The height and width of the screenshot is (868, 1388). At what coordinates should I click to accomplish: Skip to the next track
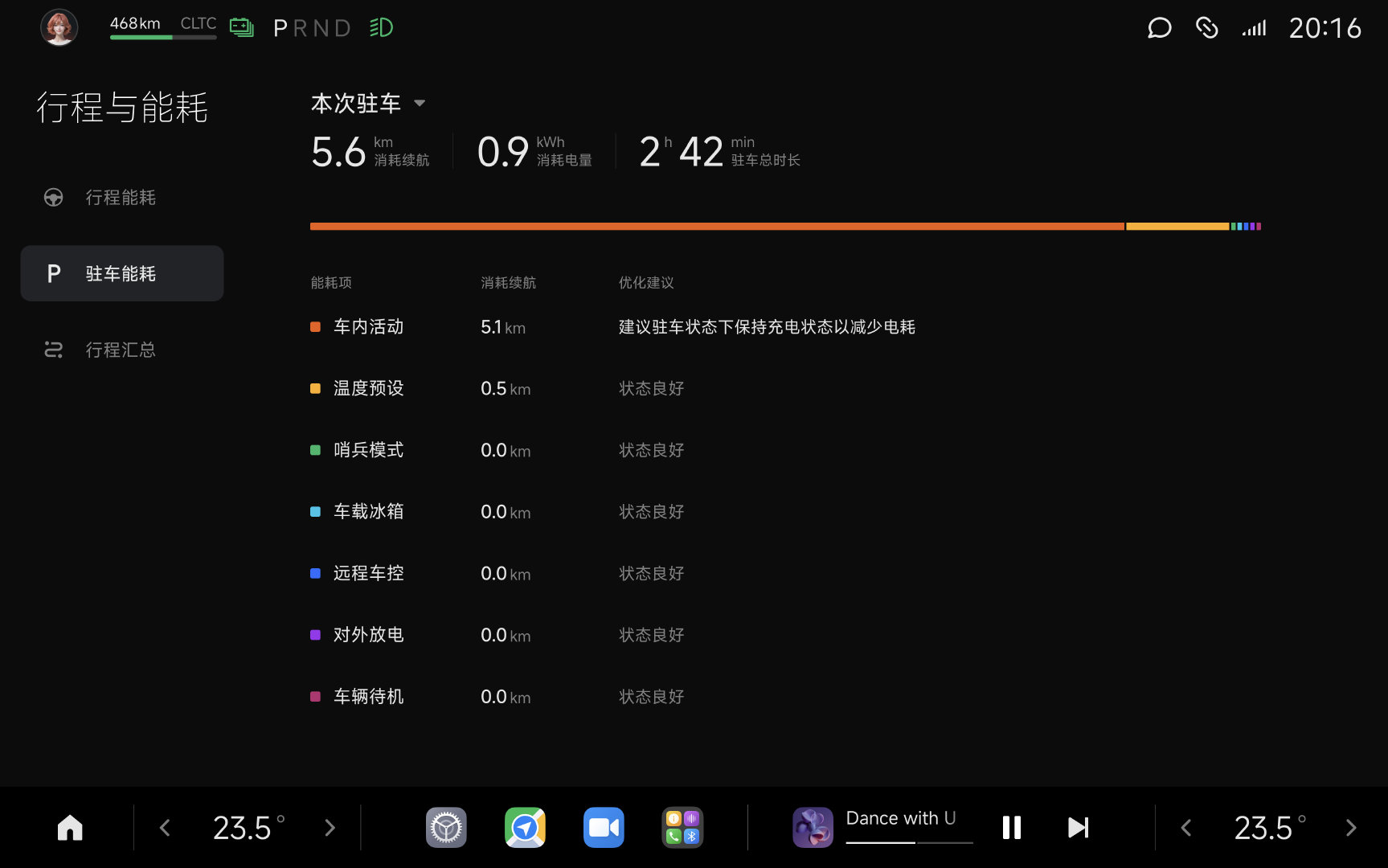pyautogui.click(x=1078, y=827)
